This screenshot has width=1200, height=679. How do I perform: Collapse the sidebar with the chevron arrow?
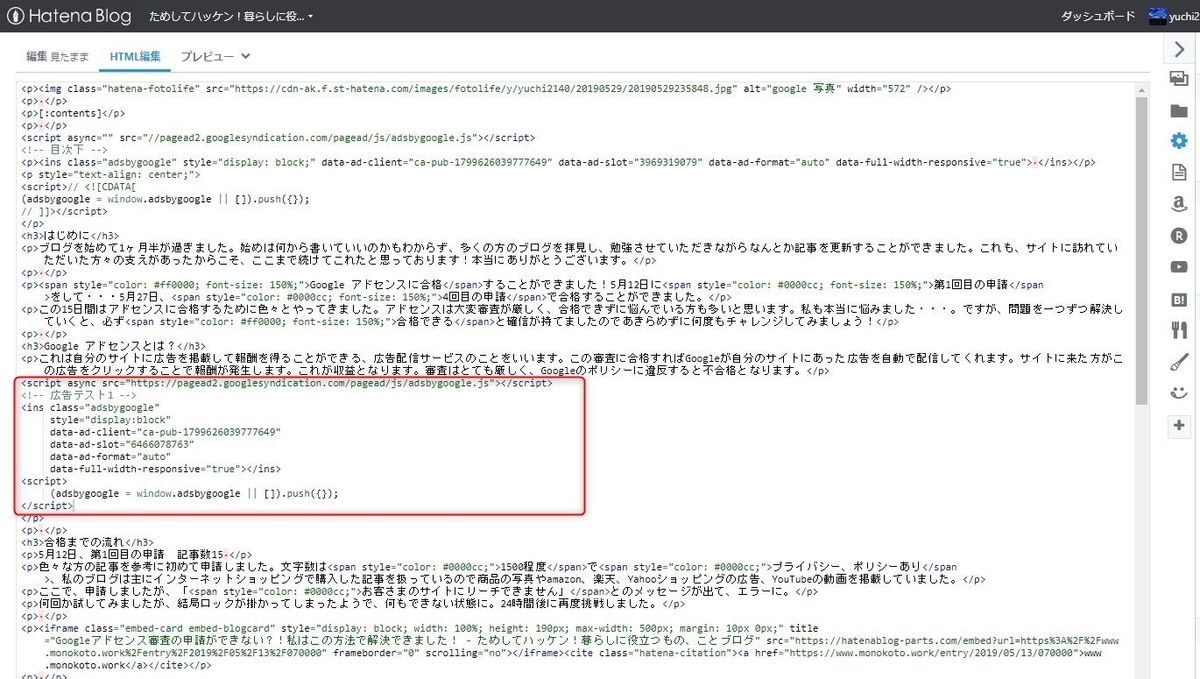(1178, 49)
